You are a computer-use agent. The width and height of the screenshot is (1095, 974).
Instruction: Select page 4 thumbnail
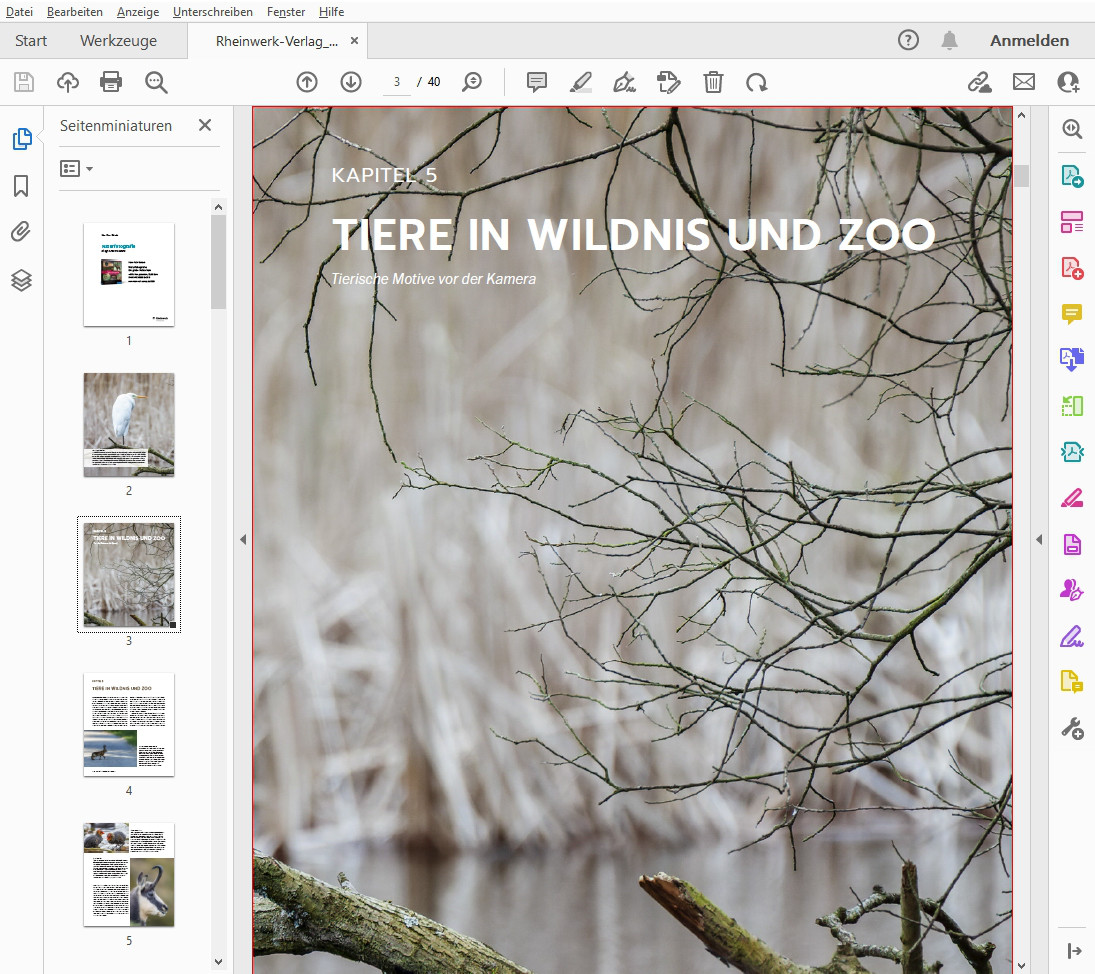[129, 724]
